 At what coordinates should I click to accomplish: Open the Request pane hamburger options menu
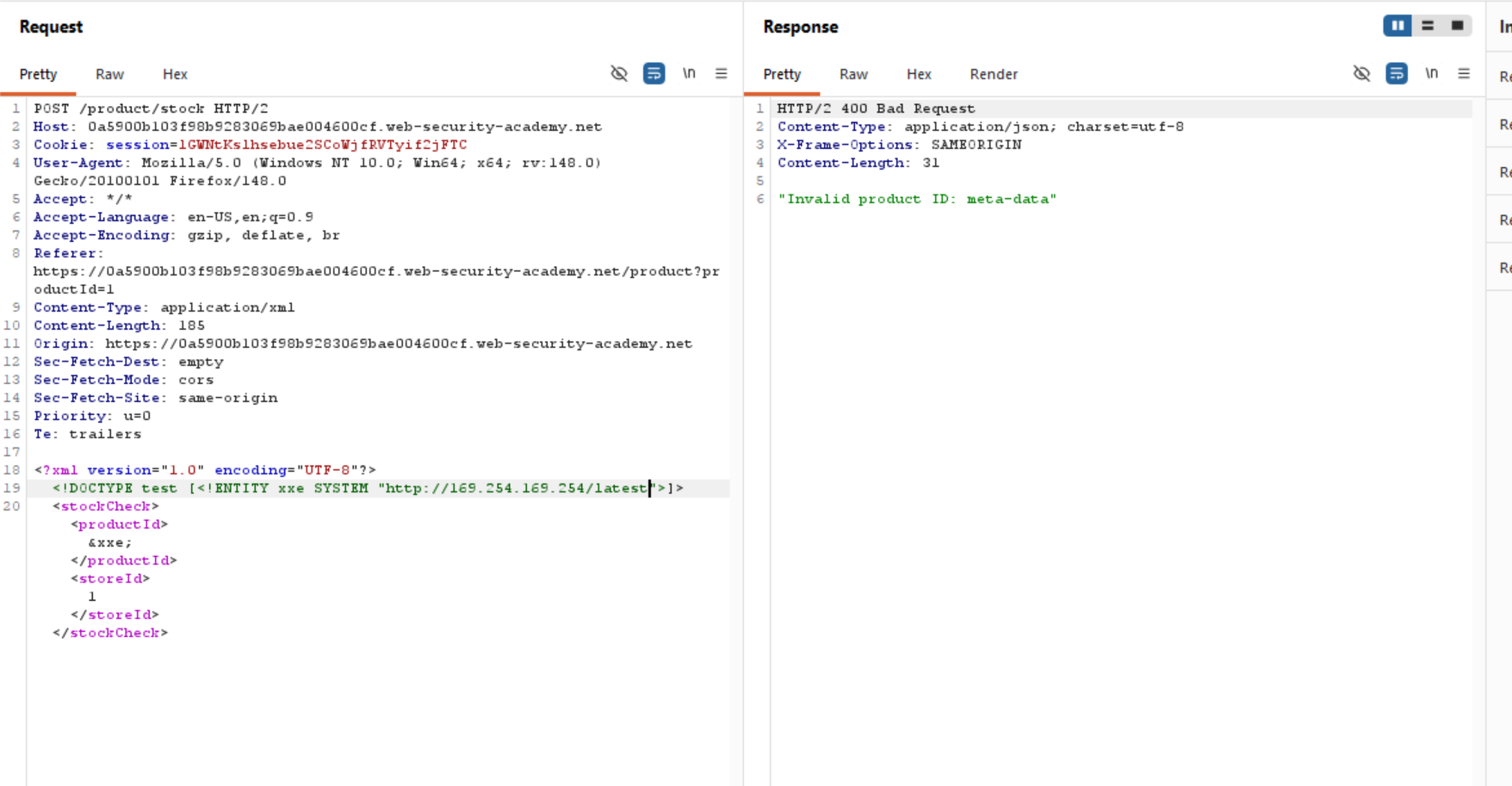(722, 74)
